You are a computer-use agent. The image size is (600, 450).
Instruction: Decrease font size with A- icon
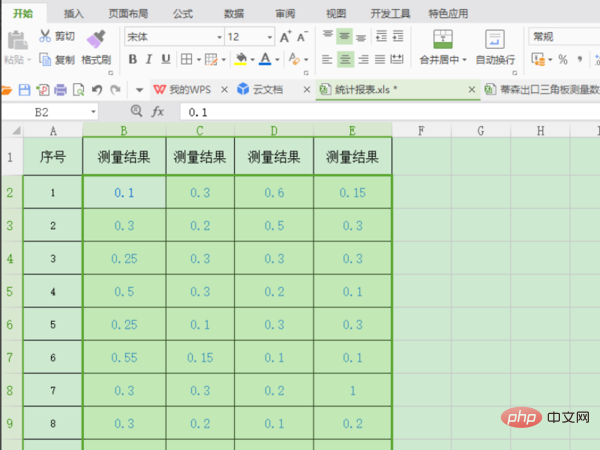(302, 37)
